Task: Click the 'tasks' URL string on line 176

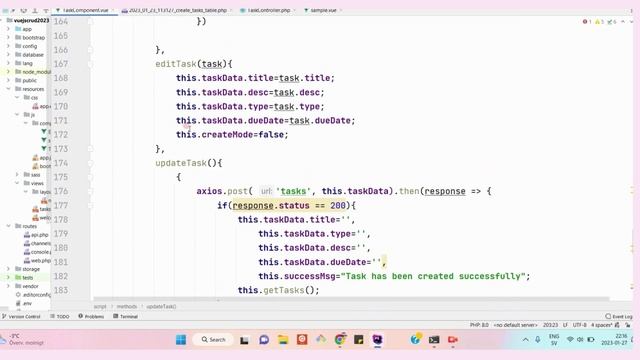Action: pyautogui.click(x=293, y=191)
